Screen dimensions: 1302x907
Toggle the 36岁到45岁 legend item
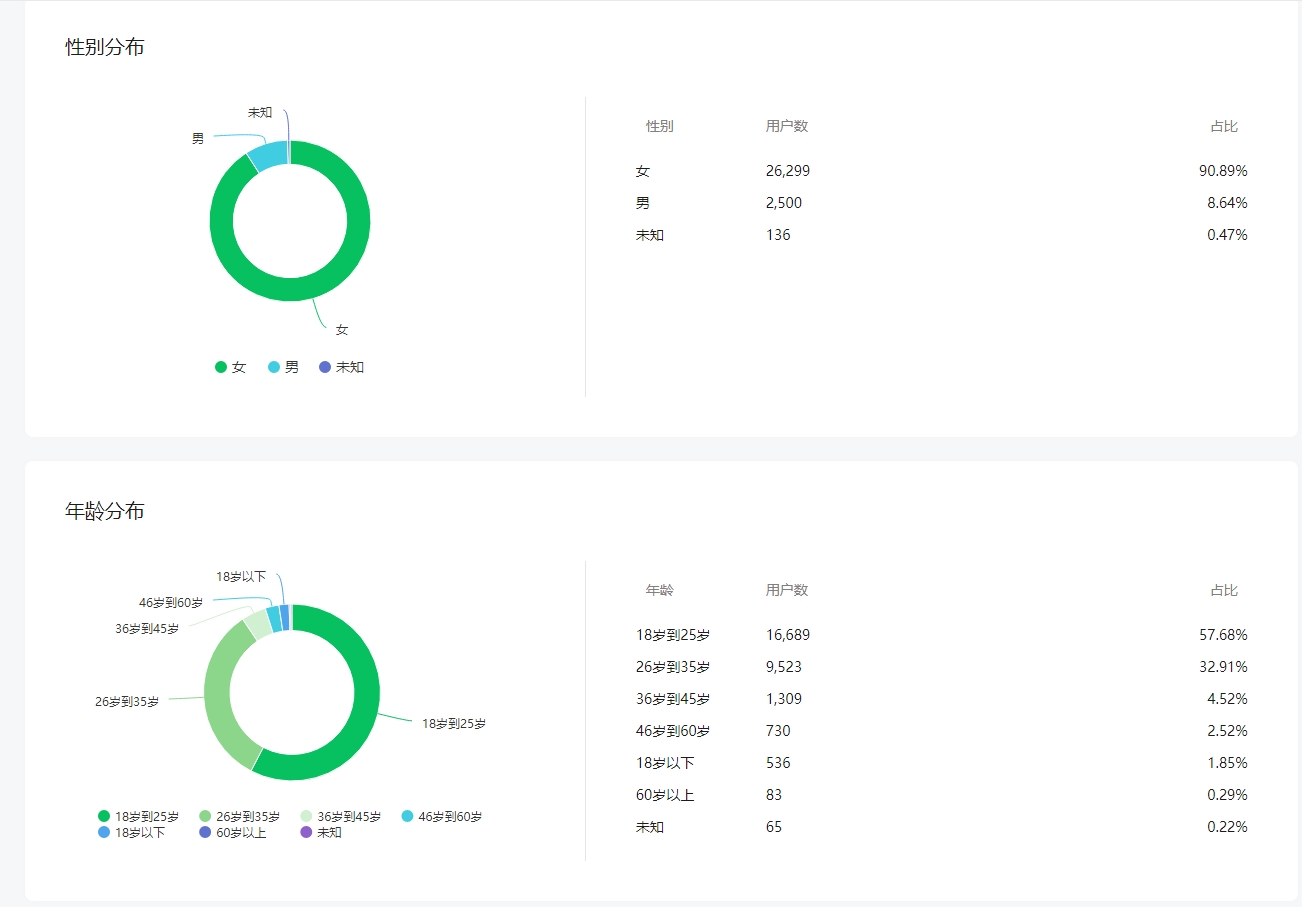point(341,817)
